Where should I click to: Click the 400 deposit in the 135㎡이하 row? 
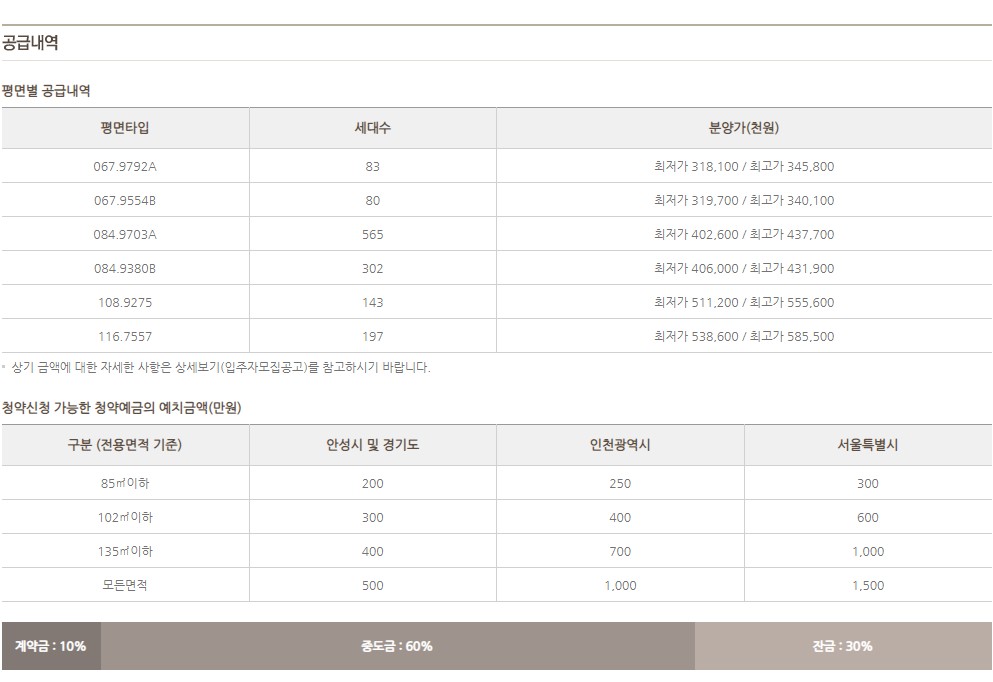pos(372,552)
